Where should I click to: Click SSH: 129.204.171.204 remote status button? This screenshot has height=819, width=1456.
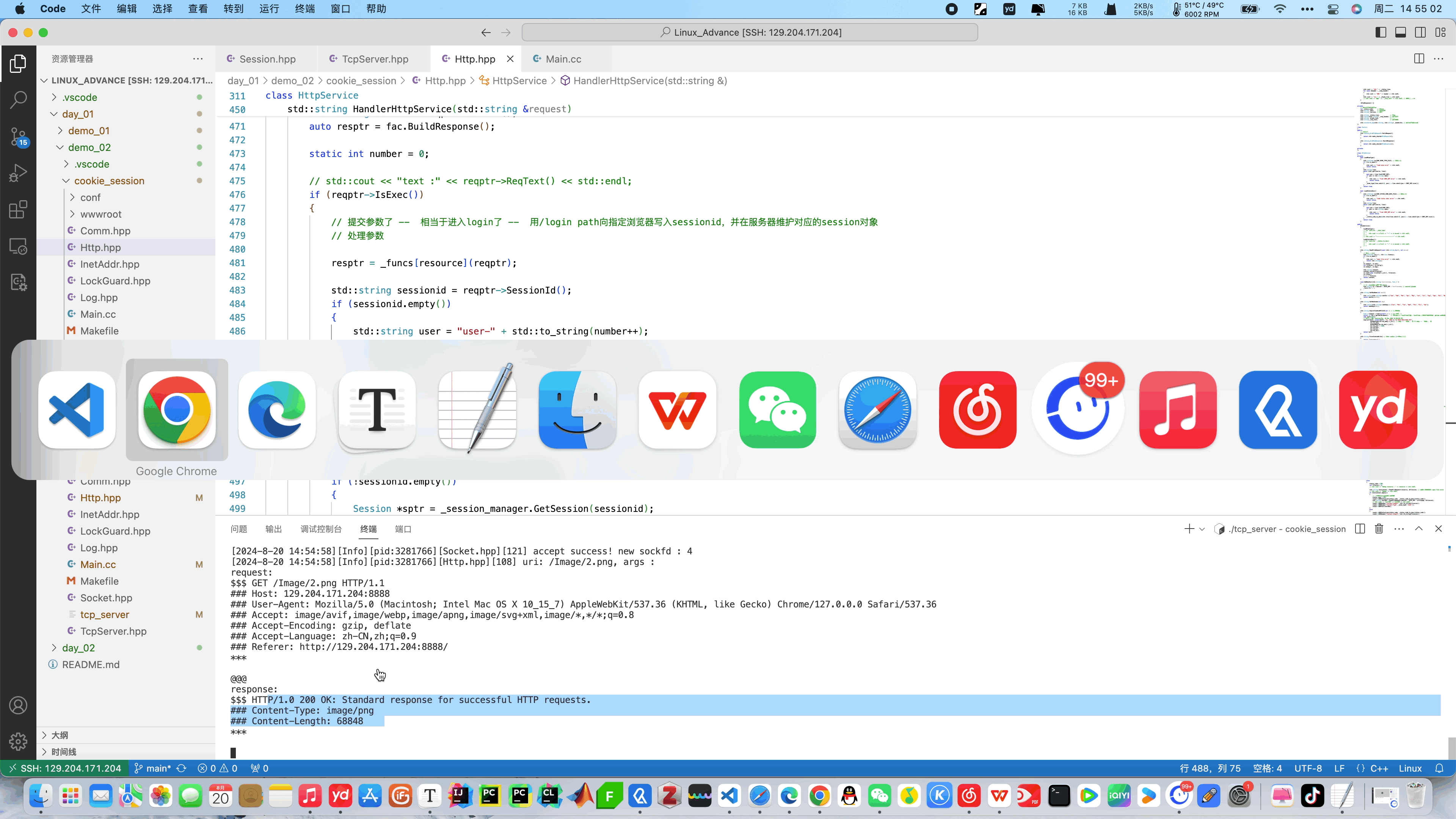point(65,768)
